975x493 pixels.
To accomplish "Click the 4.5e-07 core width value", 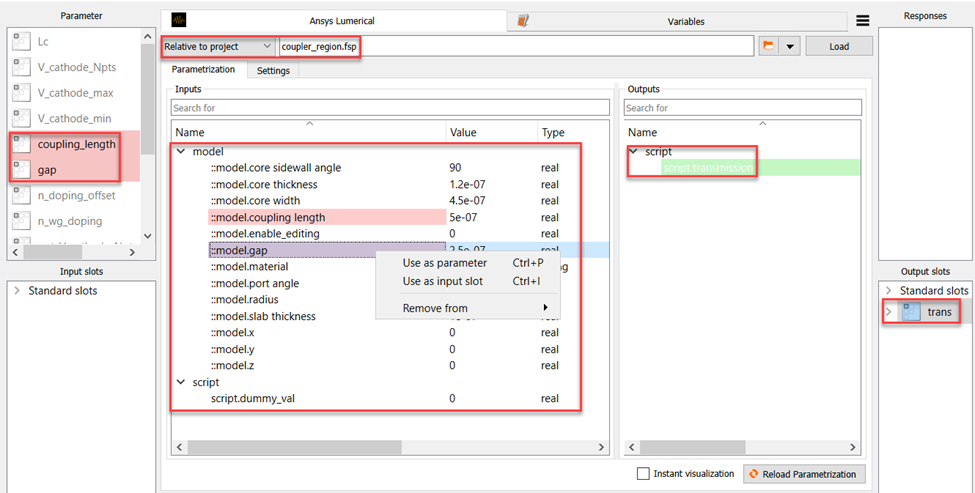I will (468, 201).
